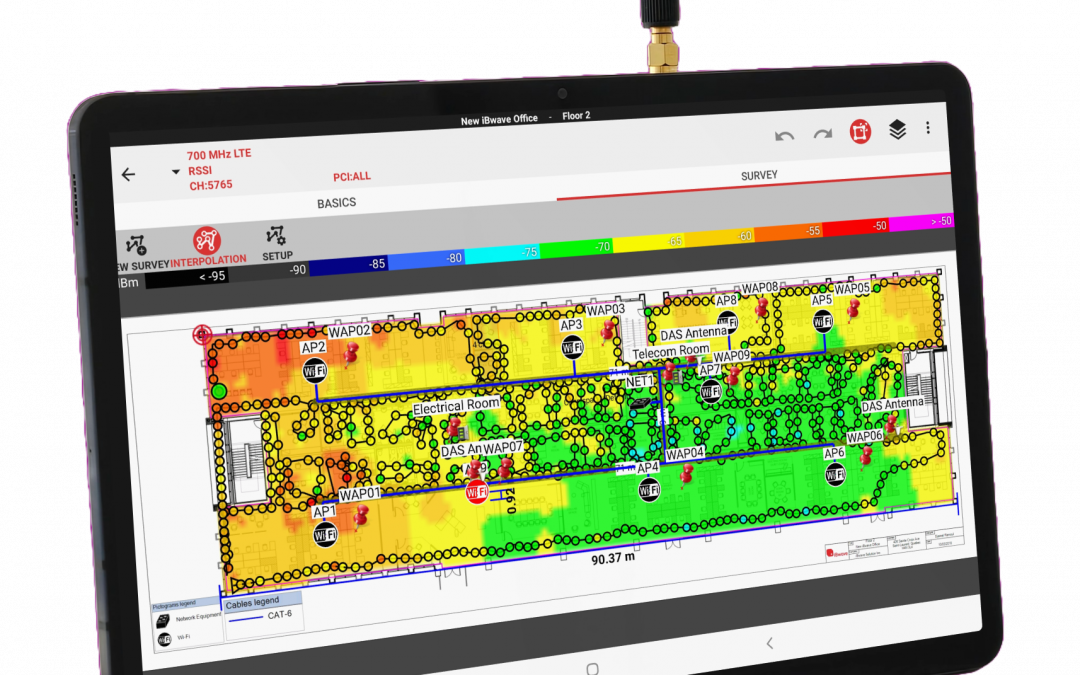Switch to the SURVEY tab
Image resolution: width=1080 pixels, height=675 pixels.
pyautogui.click(x=759, y=176)
